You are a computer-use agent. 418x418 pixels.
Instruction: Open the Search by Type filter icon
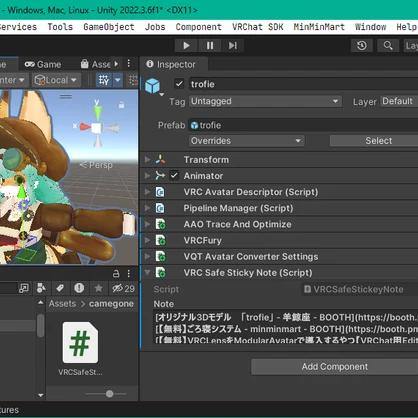click(41, 288)
